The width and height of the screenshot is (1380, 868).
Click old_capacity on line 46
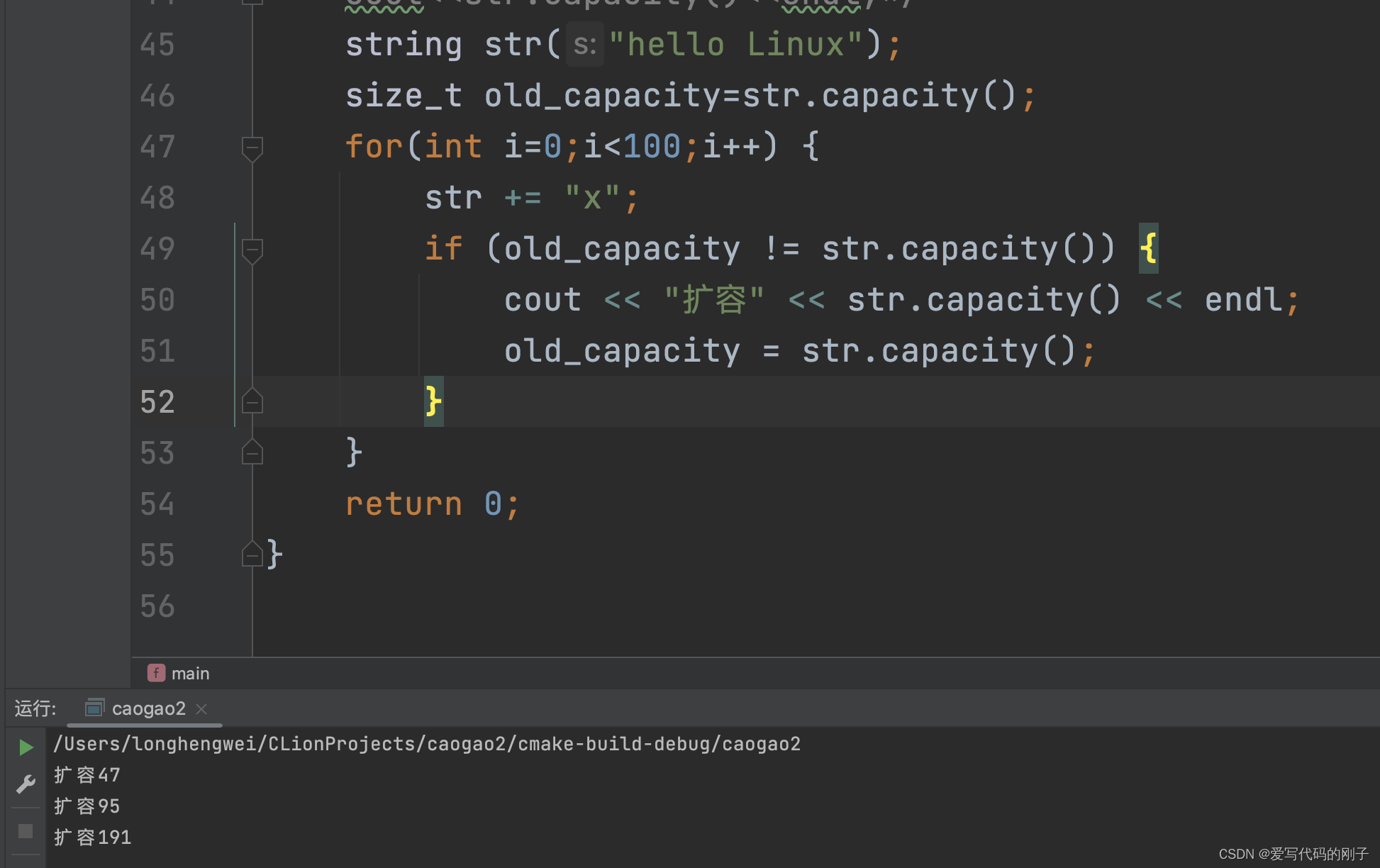(x=602, y=96)
